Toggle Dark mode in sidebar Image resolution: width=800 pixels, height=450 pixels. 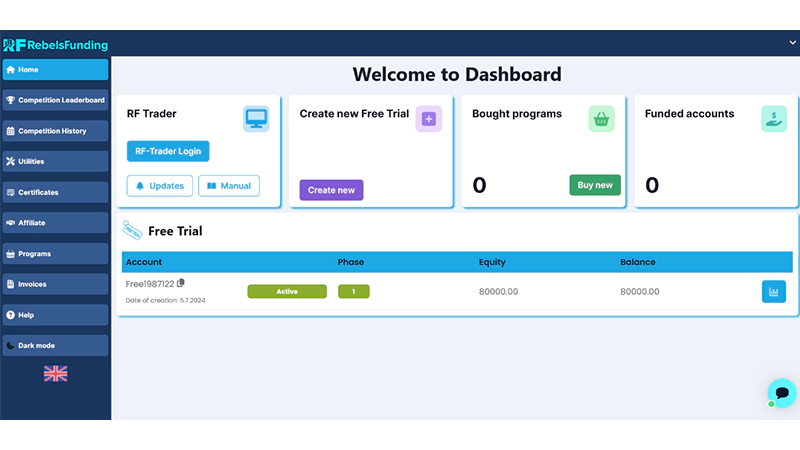(55, 345)
